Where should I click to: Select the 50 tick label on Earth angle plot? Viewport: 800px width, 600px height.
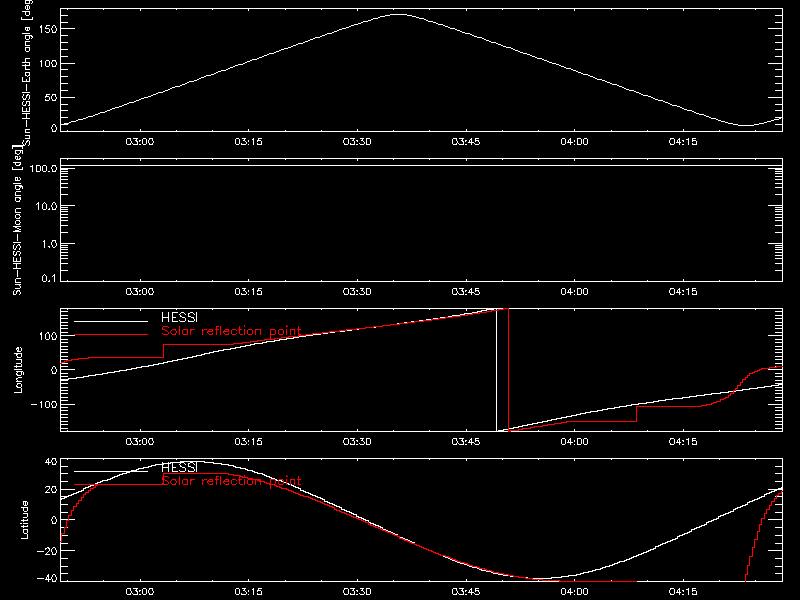coord(51,97)
